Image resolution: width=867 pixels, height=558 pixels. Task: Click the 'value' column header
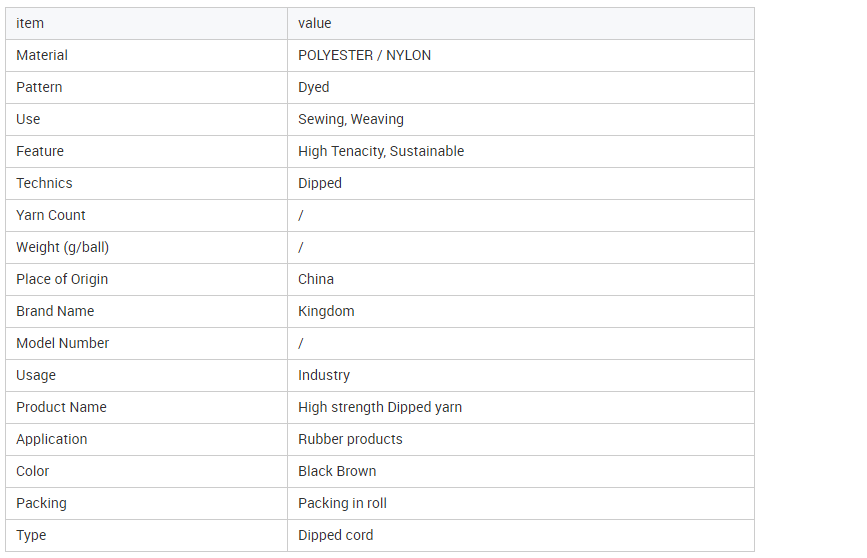pos(314,23)
